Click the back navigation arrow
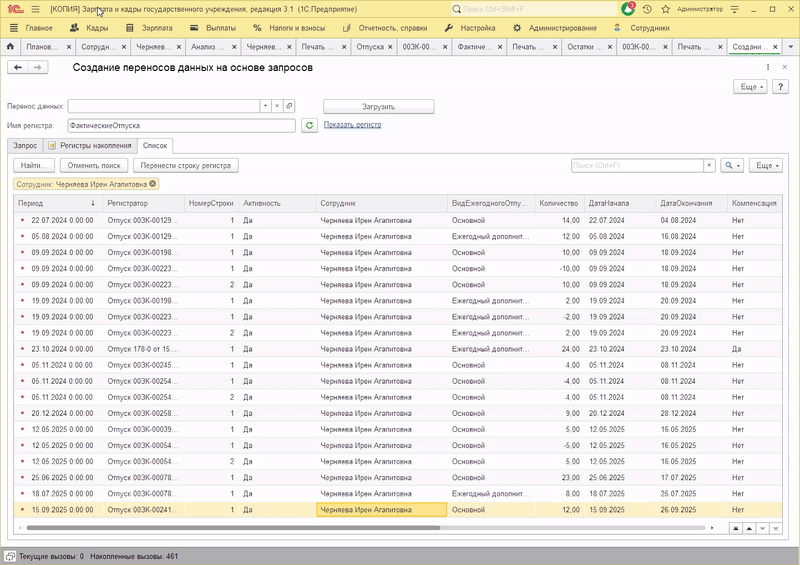The height and width of the screenshot is (565, 800). tap(17, 67)
